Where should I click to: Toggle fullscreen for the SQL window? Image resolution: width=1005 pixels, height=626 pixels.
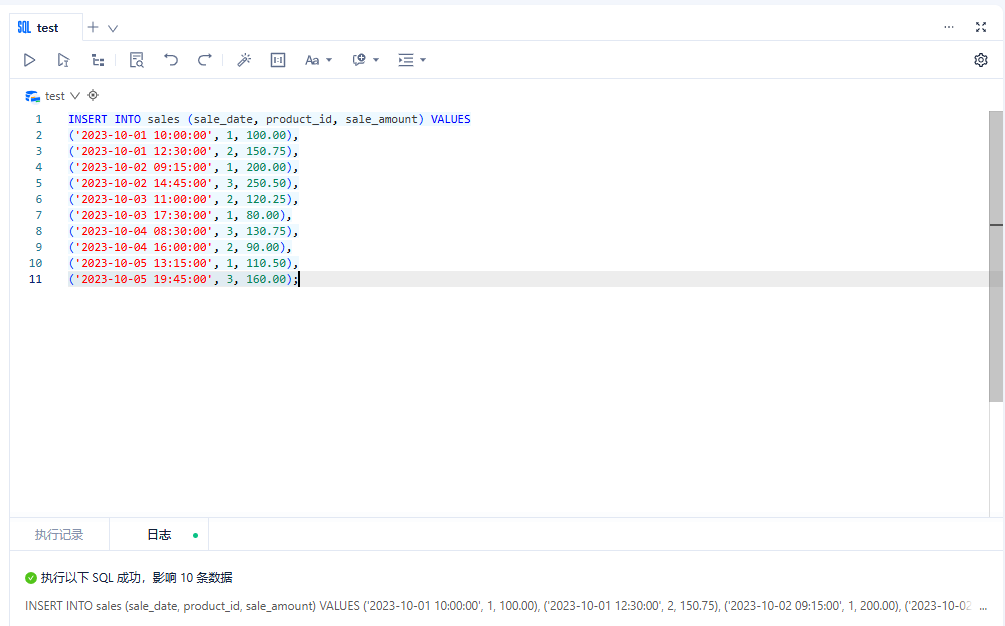[981, 27]
